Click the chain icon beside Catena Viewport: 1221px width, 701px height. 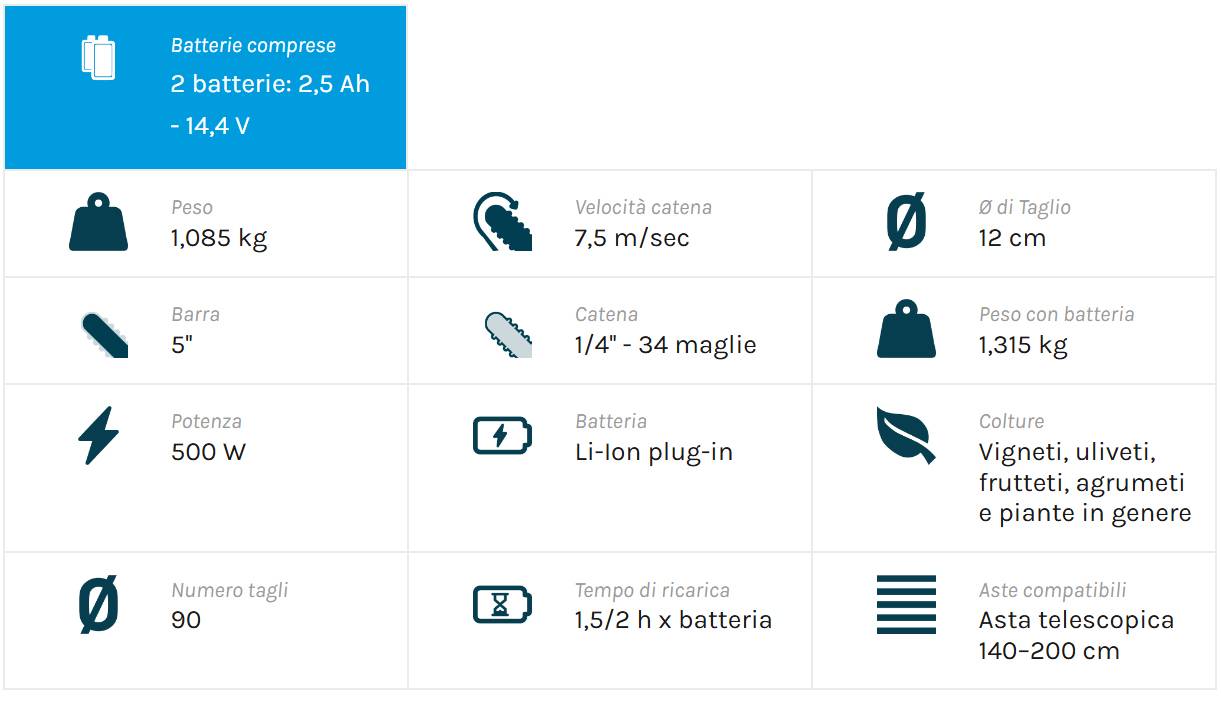click(x=508, y=333)
